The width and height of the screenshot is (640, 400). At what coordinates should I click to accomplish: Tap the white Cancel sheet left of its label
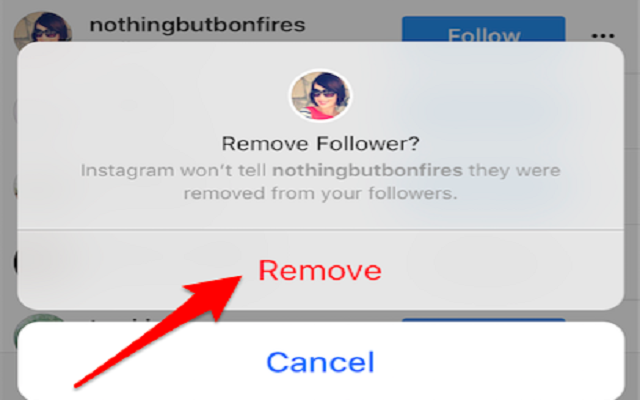point(141,362)
